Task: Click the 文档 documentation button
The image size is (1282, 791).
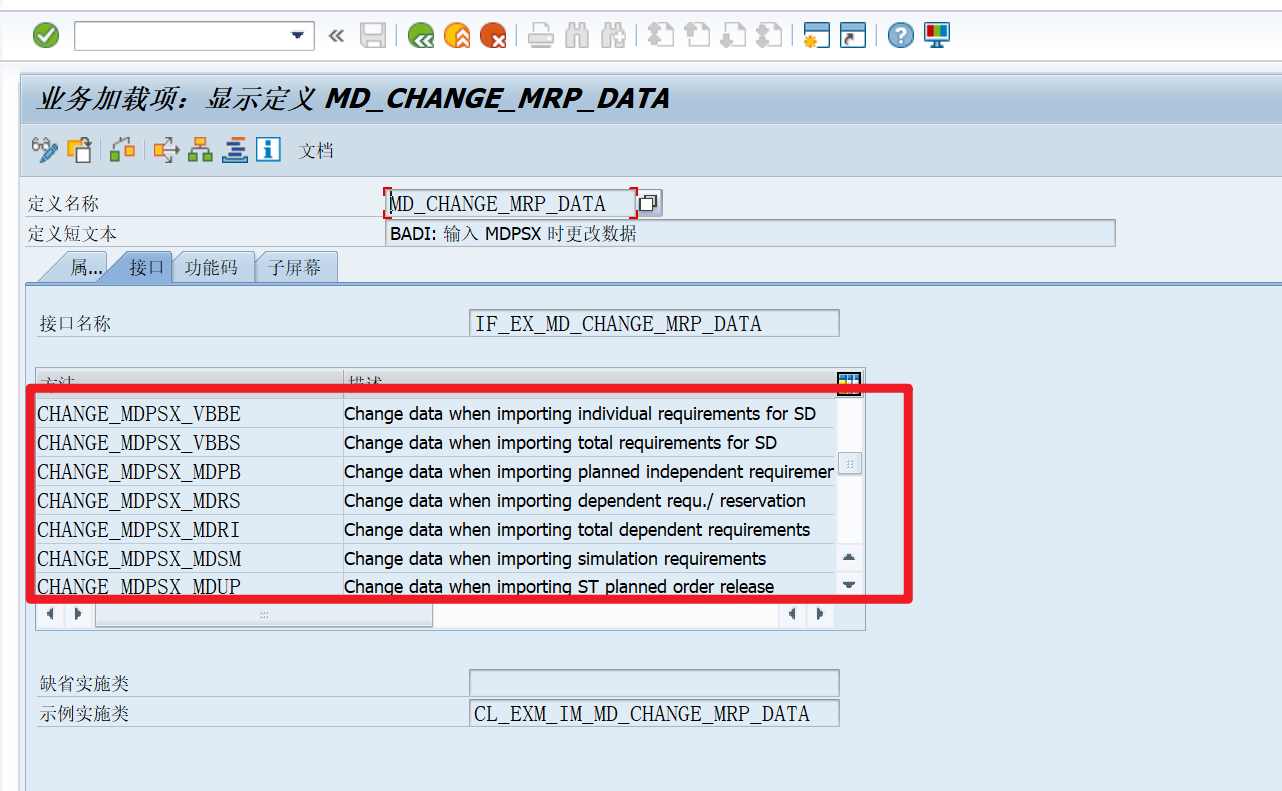Action: (x=317, y=151)
